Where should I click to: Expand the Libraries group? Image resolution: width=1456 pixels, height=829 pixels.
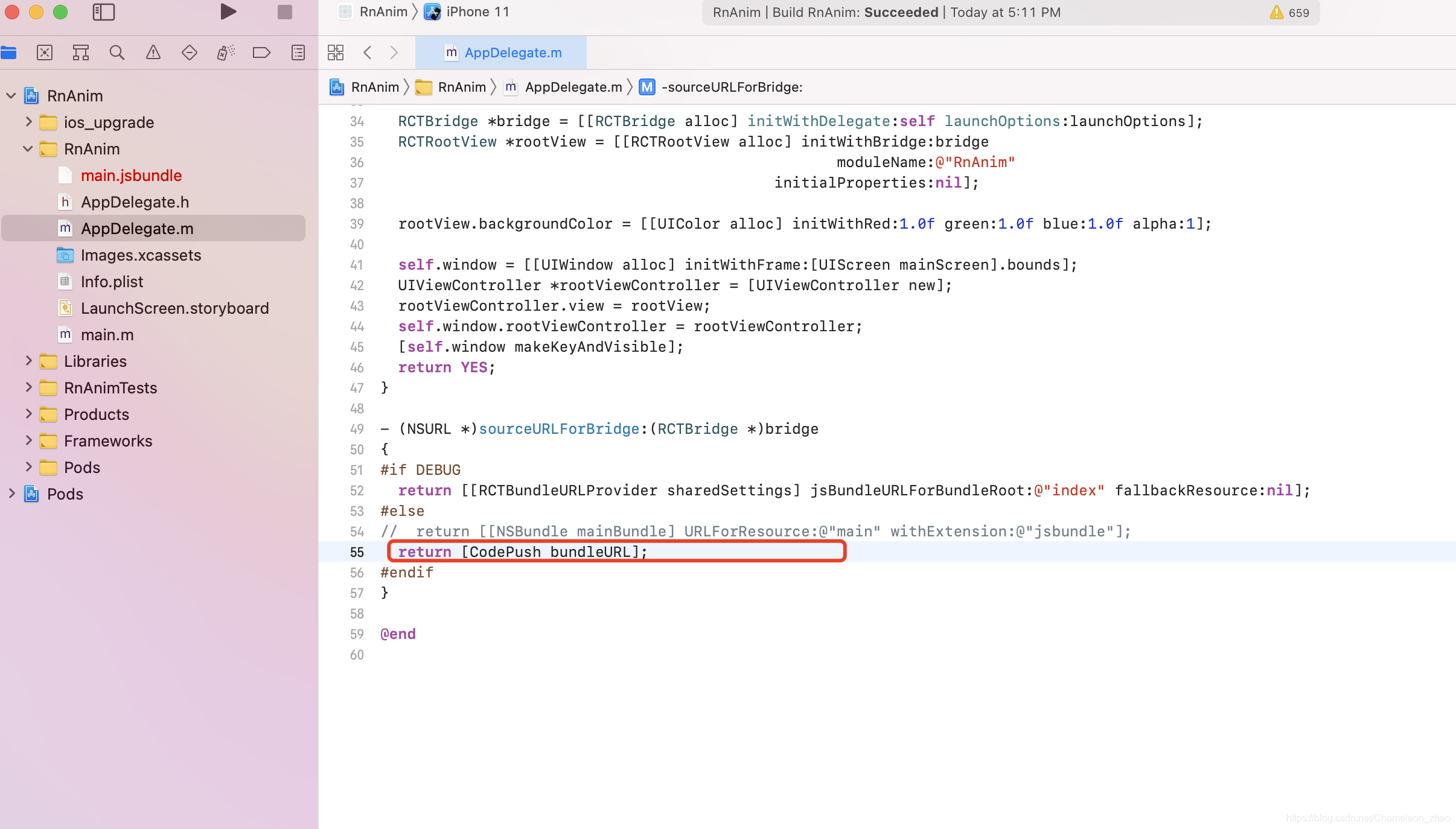pyautogui.click(x=28, y=361)
